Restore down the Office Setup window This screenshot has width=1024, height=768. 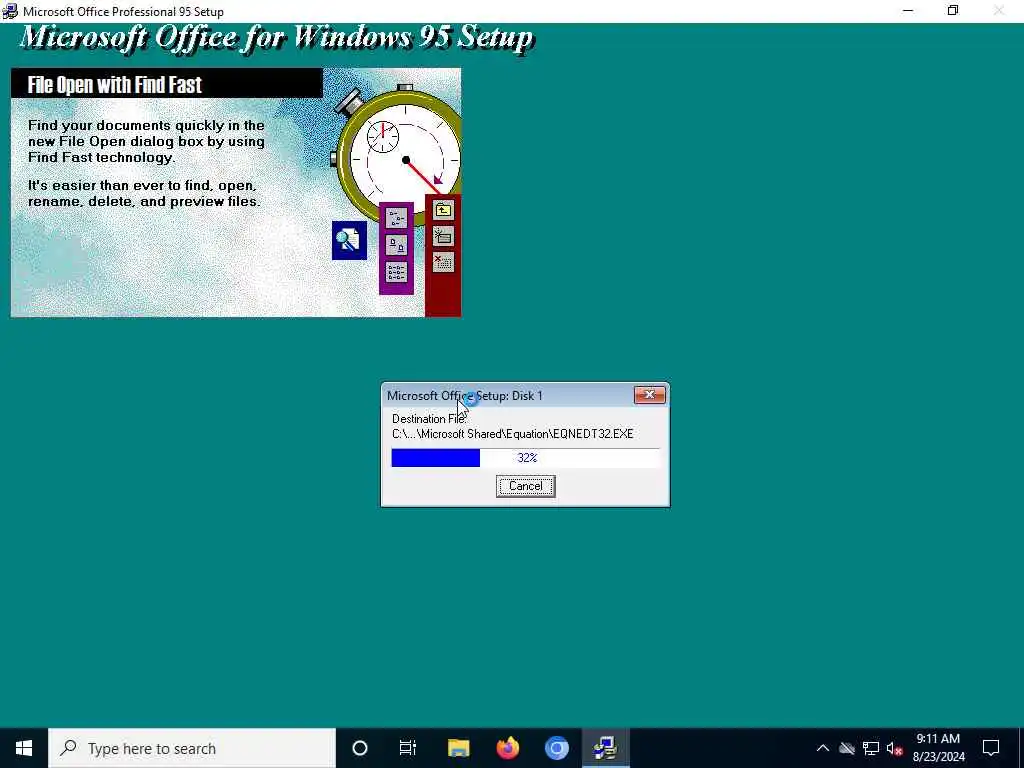[953, 11]
